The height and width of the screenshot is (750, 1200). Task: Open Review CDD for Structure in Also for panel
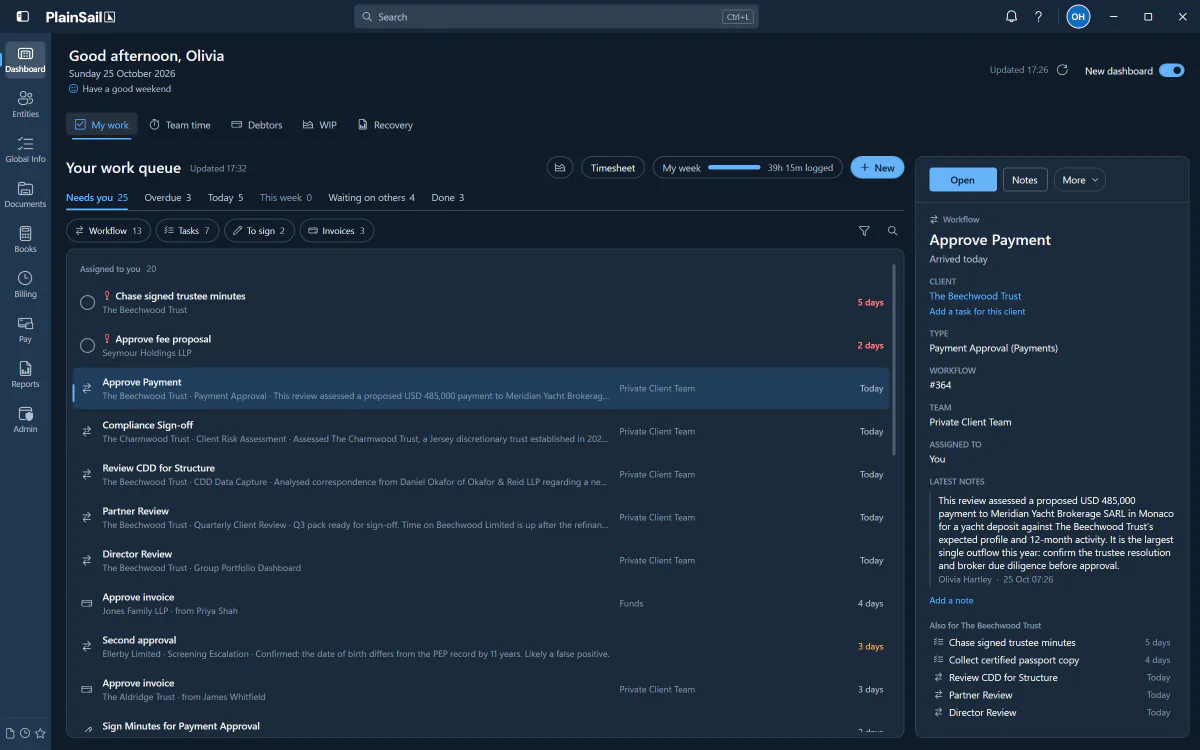click(x=1050, y=678)
